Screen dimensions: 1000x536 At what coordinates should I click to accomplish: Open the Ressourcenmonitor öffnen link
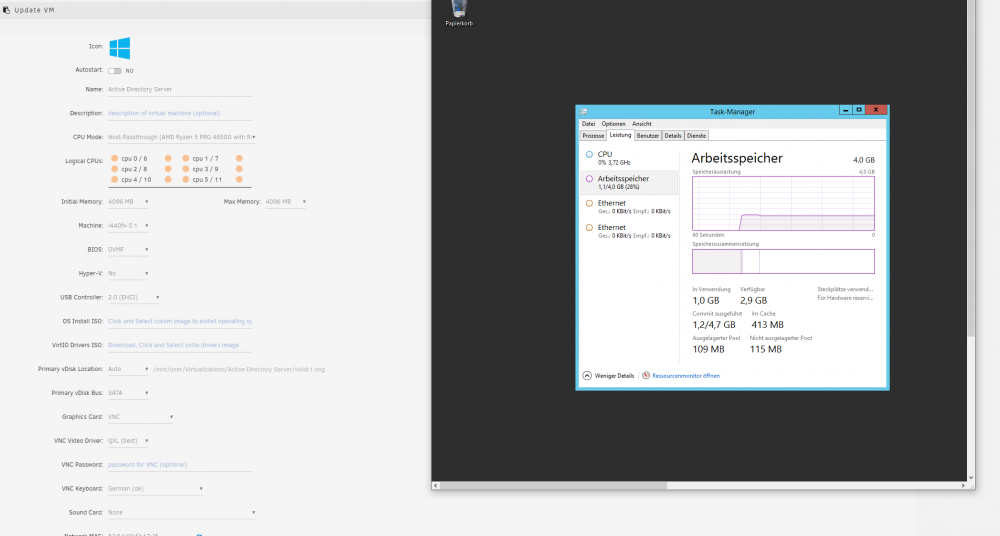pos(686,376)
